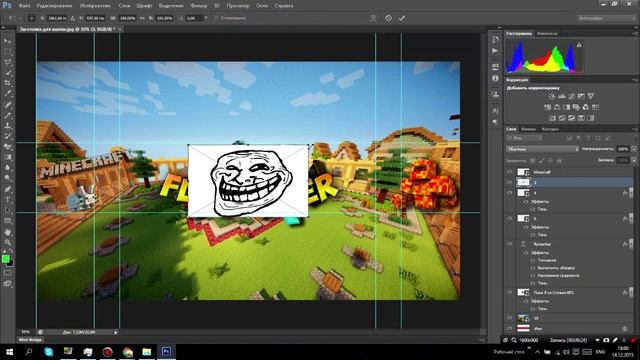Open the layer opacity slider arrow
Image resolution: width=640 pixels, height=360 pixels.
point(634,149)
